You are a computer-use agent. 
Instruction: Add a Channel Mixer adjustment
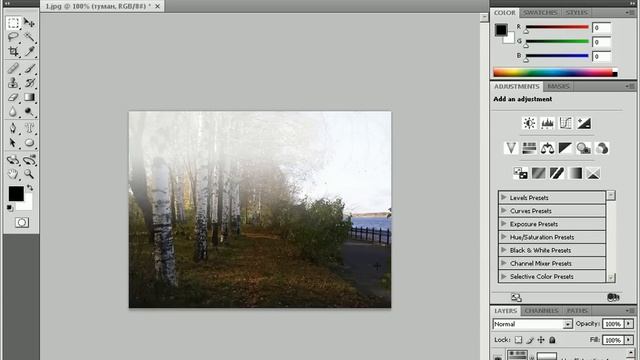(602, 148)
